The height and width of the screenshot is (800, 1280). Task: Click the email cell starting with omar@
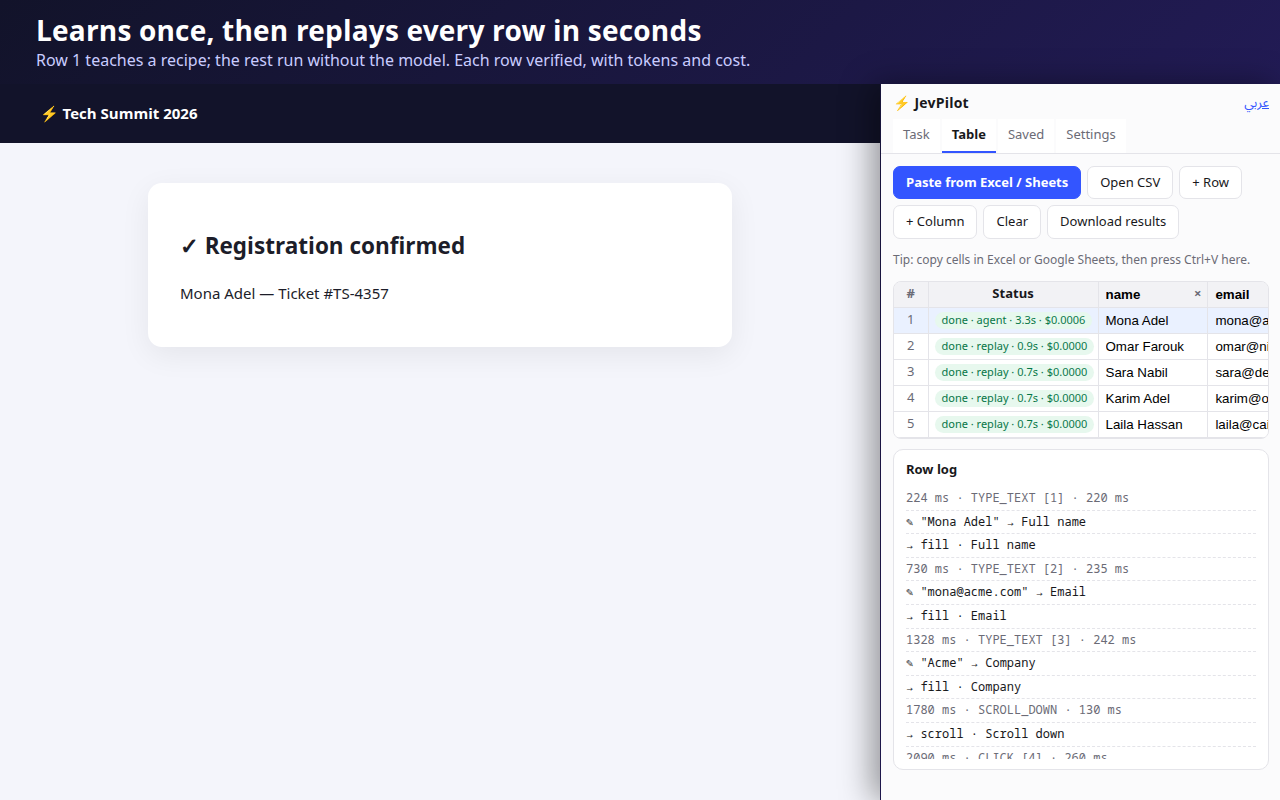tap(1238, 347)
